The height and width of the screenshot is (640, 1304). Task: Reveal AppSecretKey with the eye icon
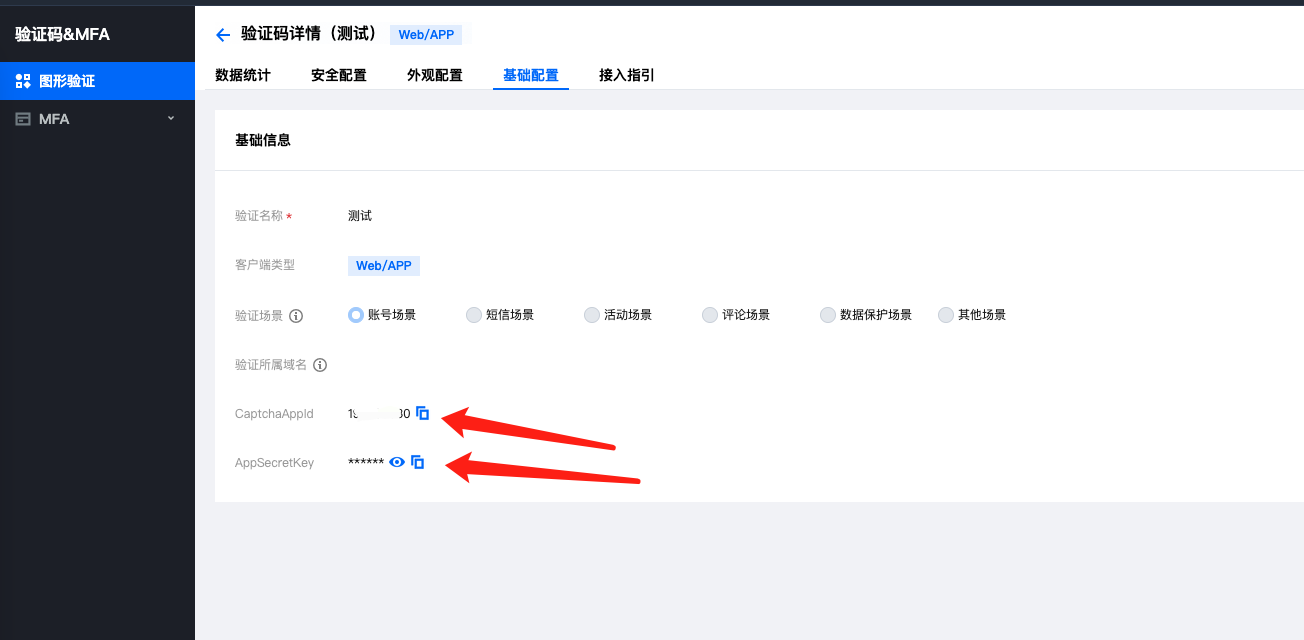click(x=397, y=462)
